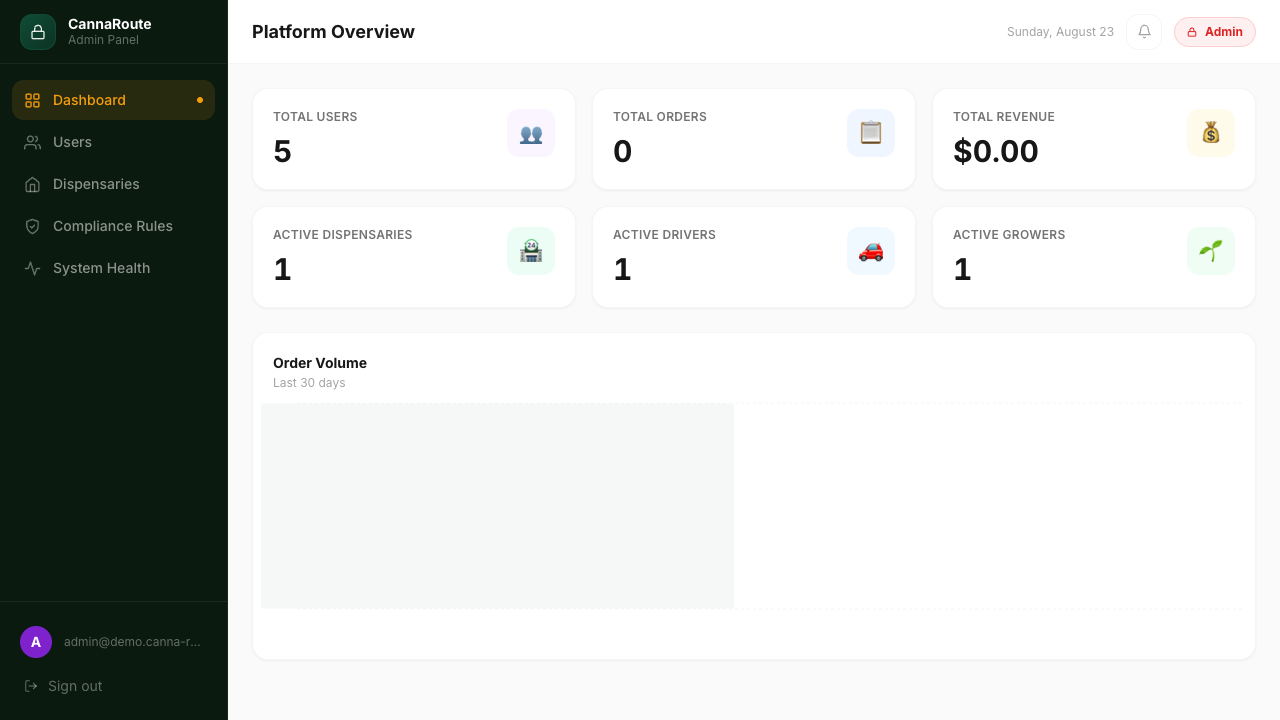
Task: Click the Active Growers seedling icon
Action: point(1211,251)
